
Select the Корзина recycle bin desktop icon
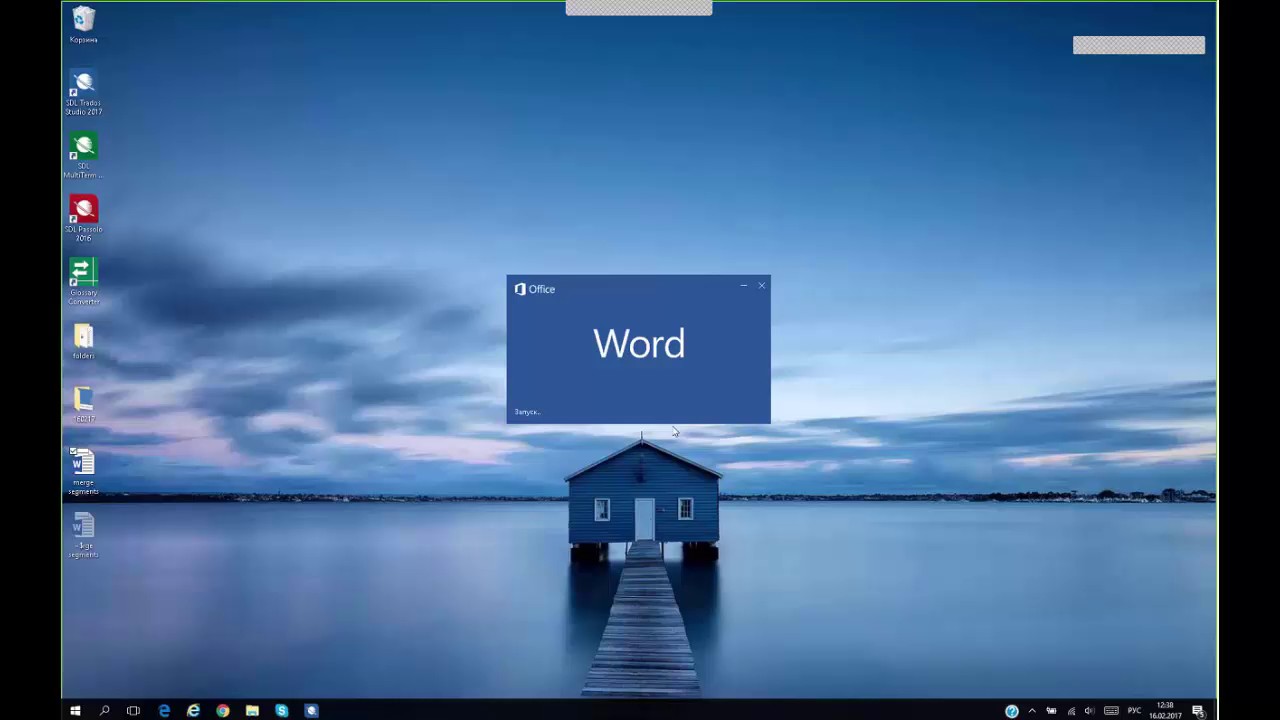[x=84, y=25]
